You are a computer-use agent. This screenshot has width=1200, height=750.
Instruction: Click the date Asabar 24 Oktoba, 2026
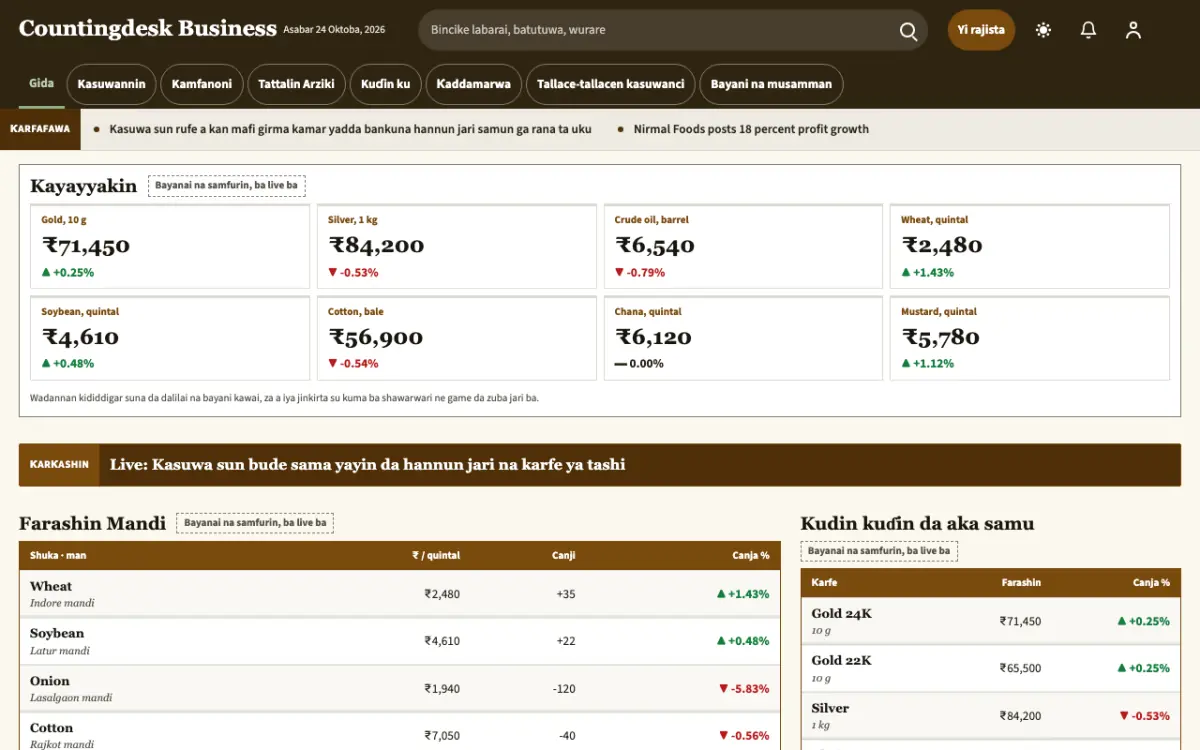[334, 30]
